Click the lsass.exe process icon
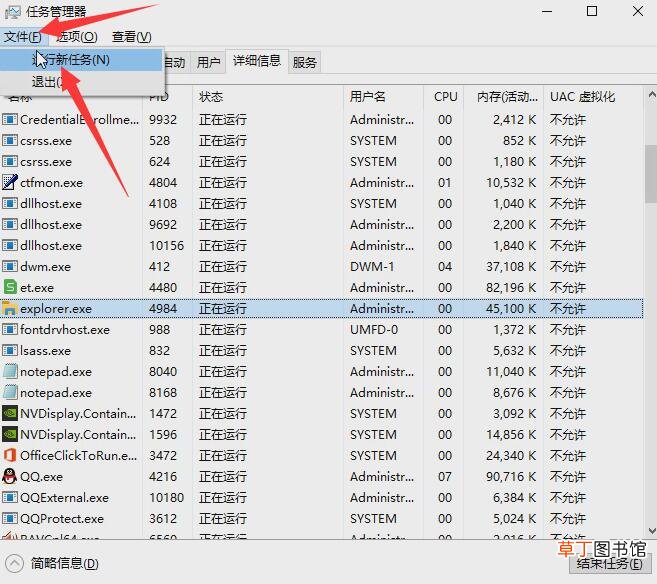This screenshot has width=657, height=584. pos(10,351)
